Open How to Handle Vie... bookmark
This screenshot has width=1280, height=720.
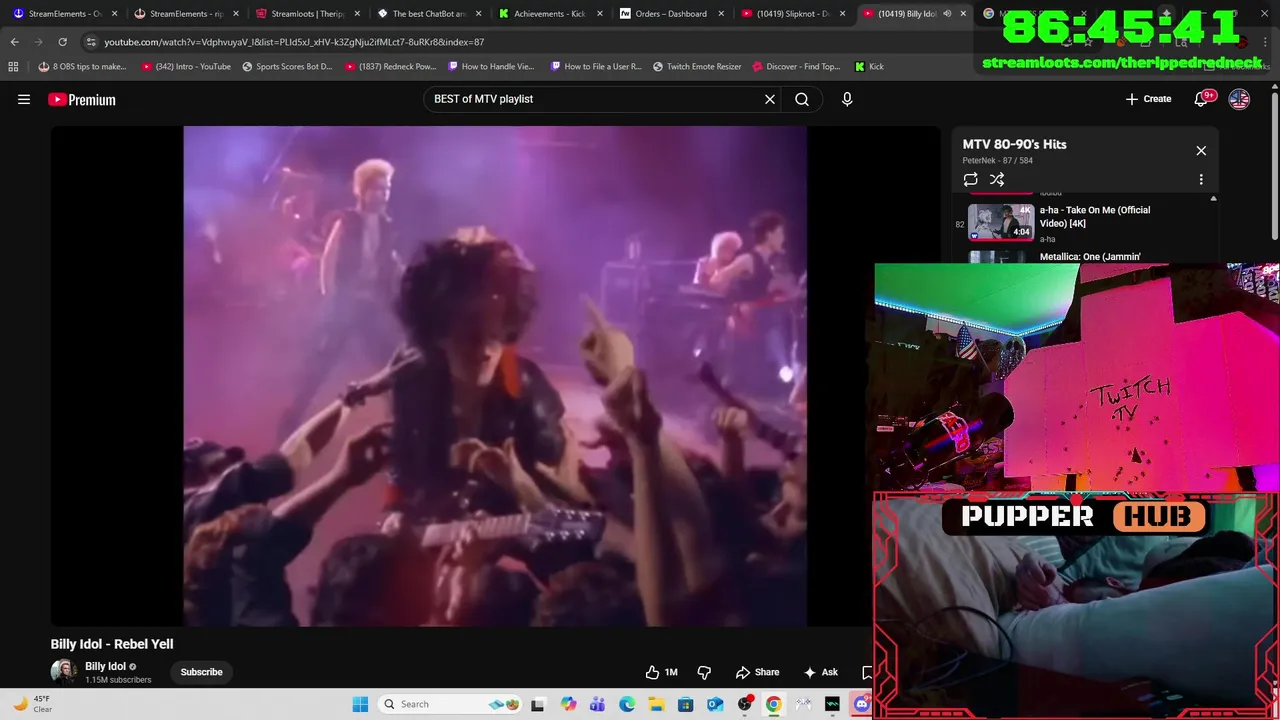pos(492,66)
